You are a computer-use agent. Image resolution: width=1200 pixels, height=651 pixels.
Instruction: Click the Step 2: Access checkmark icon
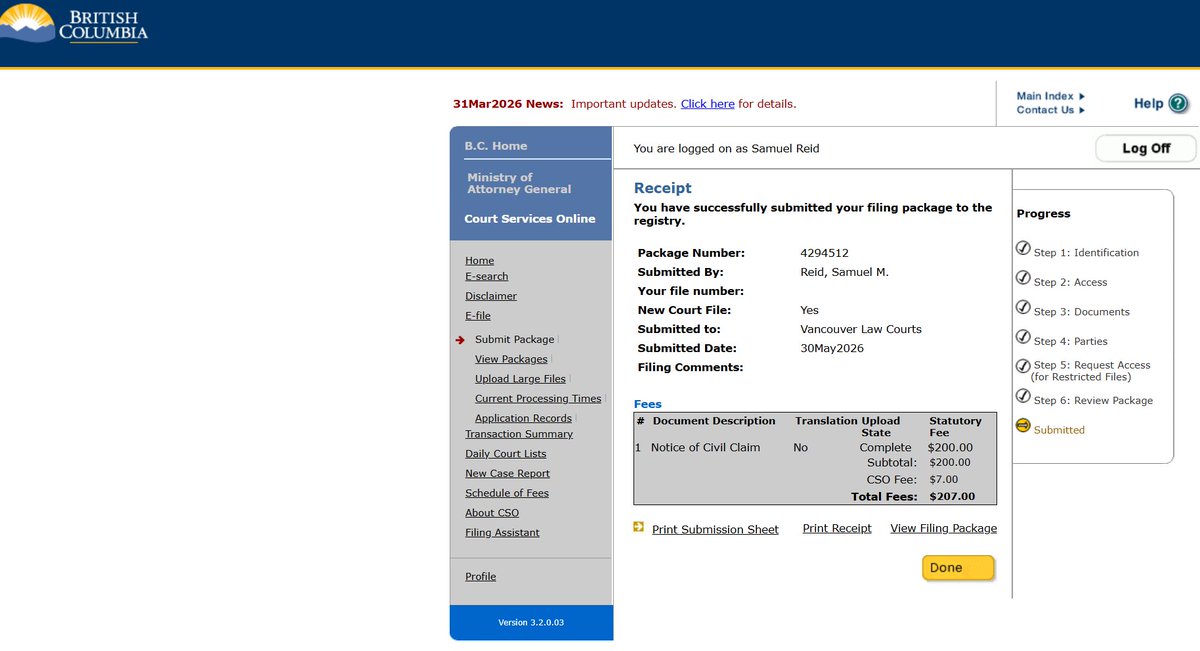[x=1023, y=278]
